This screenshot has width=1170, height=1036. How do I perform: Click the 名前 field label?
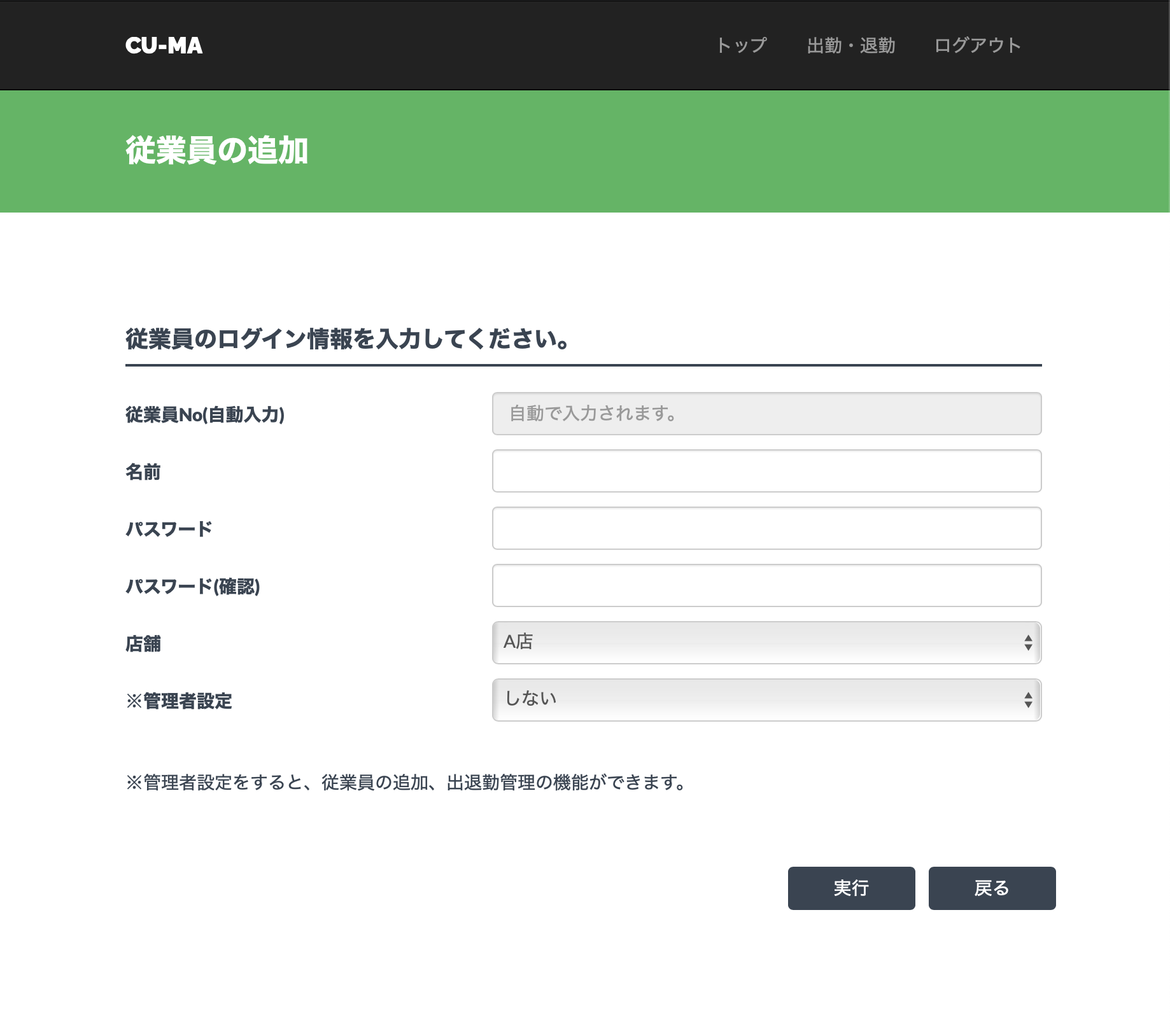[143, 472]
